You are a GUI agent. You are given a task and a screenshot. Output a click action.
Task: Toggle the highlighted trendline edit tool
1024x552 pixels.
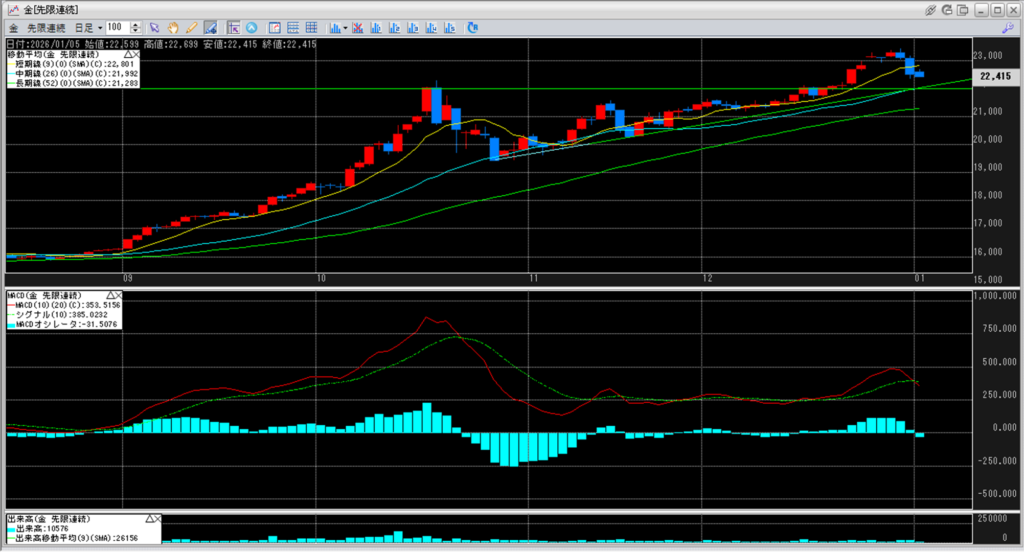(x=209, y=27)
